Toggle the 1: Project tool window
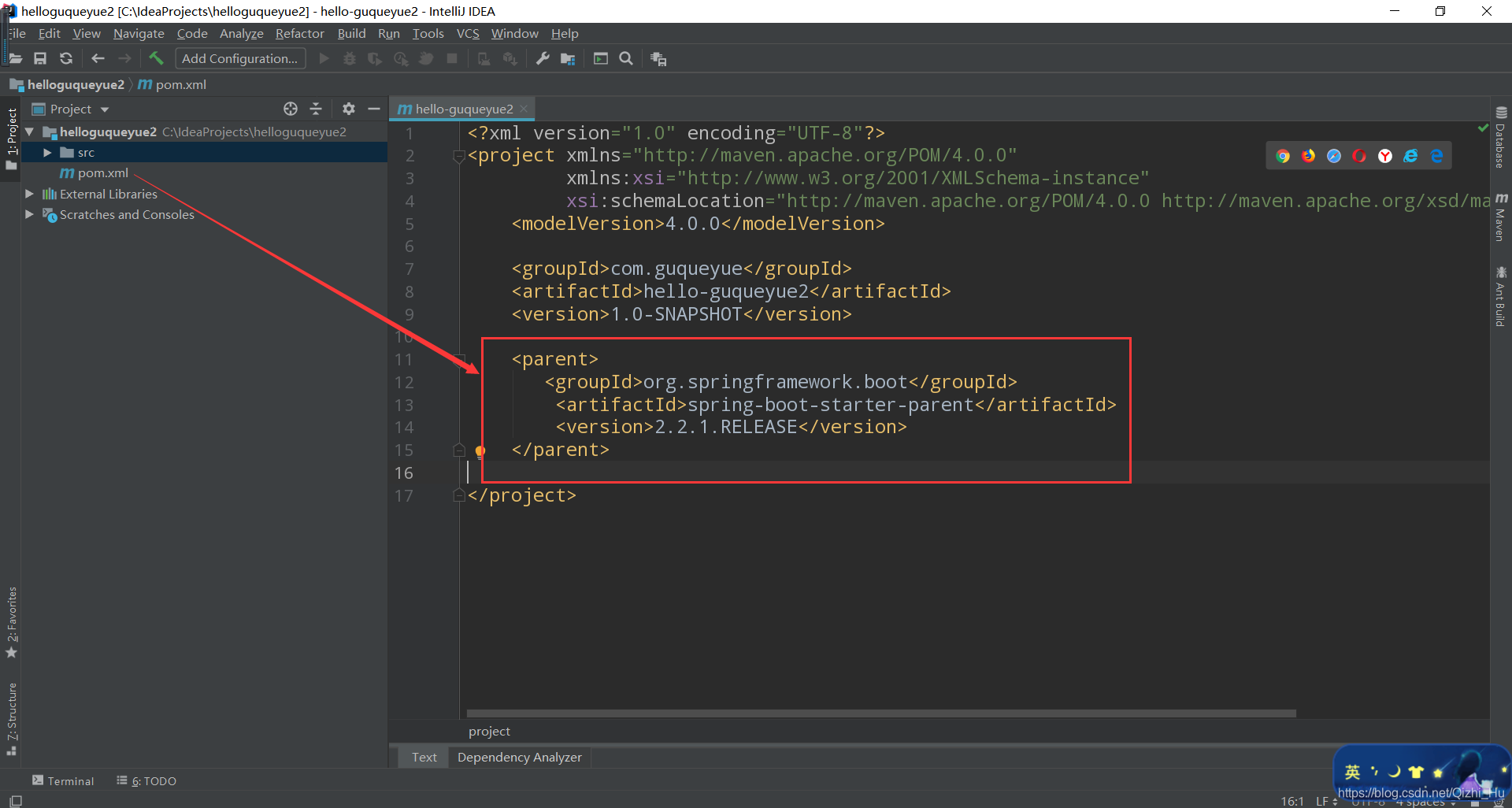This screenshot has height=808, width=1512. coord(11,139)
